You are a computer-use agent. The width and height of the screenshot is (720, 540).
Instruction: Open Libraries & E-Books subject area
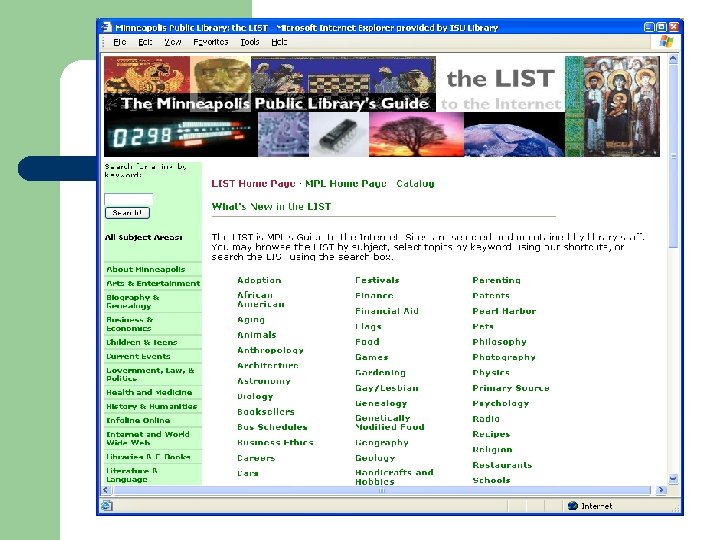pyautogui.click(x=148, y=457)
